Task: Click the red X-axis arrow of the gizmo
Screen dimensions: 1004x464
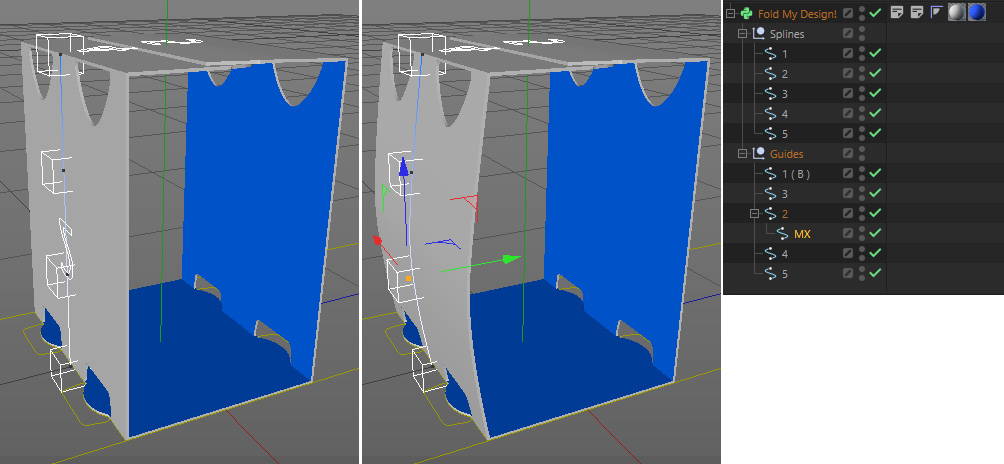Action: (378, 240)
